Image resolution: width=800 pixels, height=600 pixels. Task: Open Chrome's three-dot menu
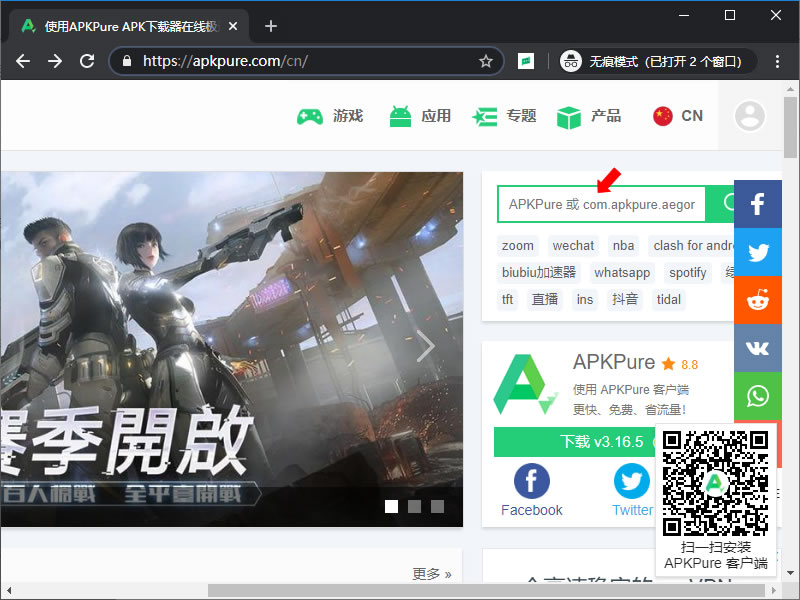coord(777,61)
